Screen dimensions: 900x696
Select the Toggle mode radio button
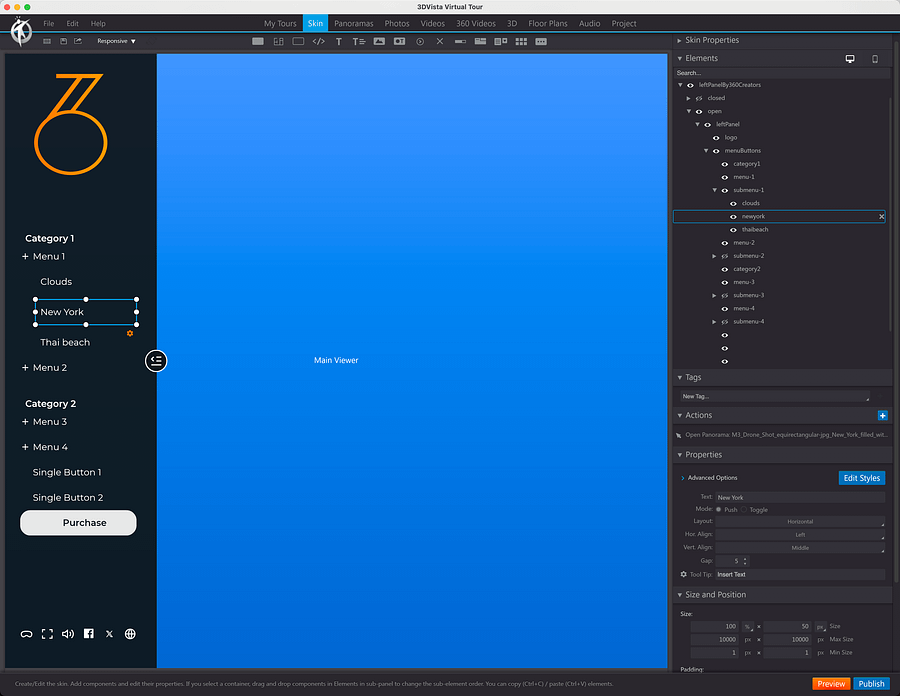coord(744,510)
